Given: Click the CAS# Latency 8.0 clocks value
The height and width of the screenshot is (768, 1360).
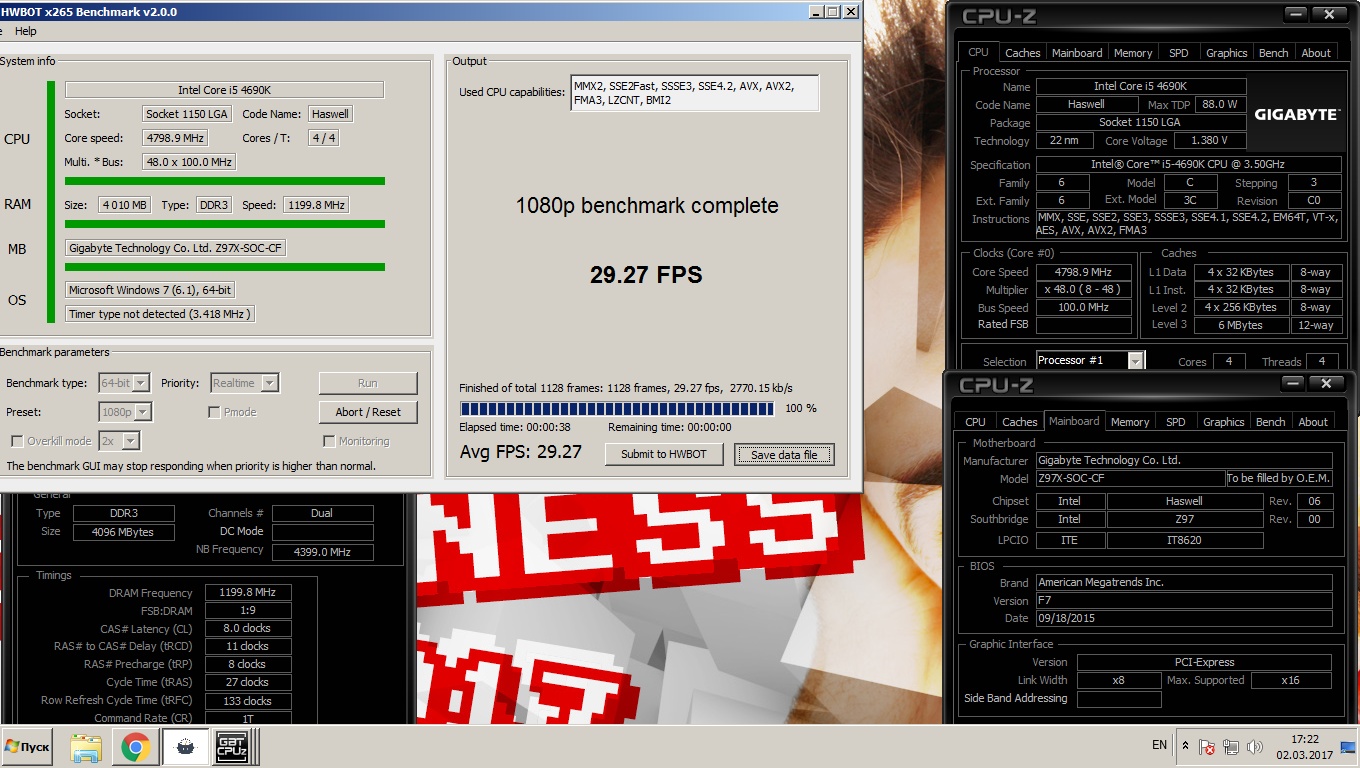Looking at the screenshot, I should click(x=248, y=628).
